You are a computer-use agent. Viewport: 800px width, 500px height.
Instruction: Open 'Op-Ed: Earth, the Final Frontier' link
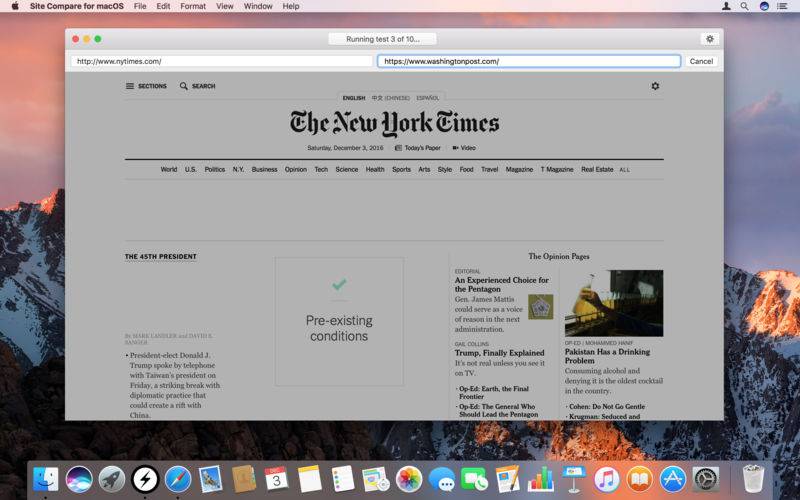pos(493,392)
